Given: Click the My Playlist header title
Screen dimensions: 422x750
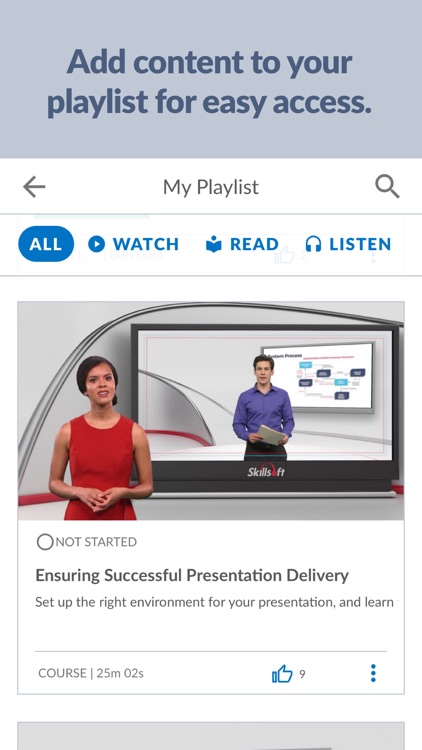Looking at the screenshot, I should tap(211, 187).
